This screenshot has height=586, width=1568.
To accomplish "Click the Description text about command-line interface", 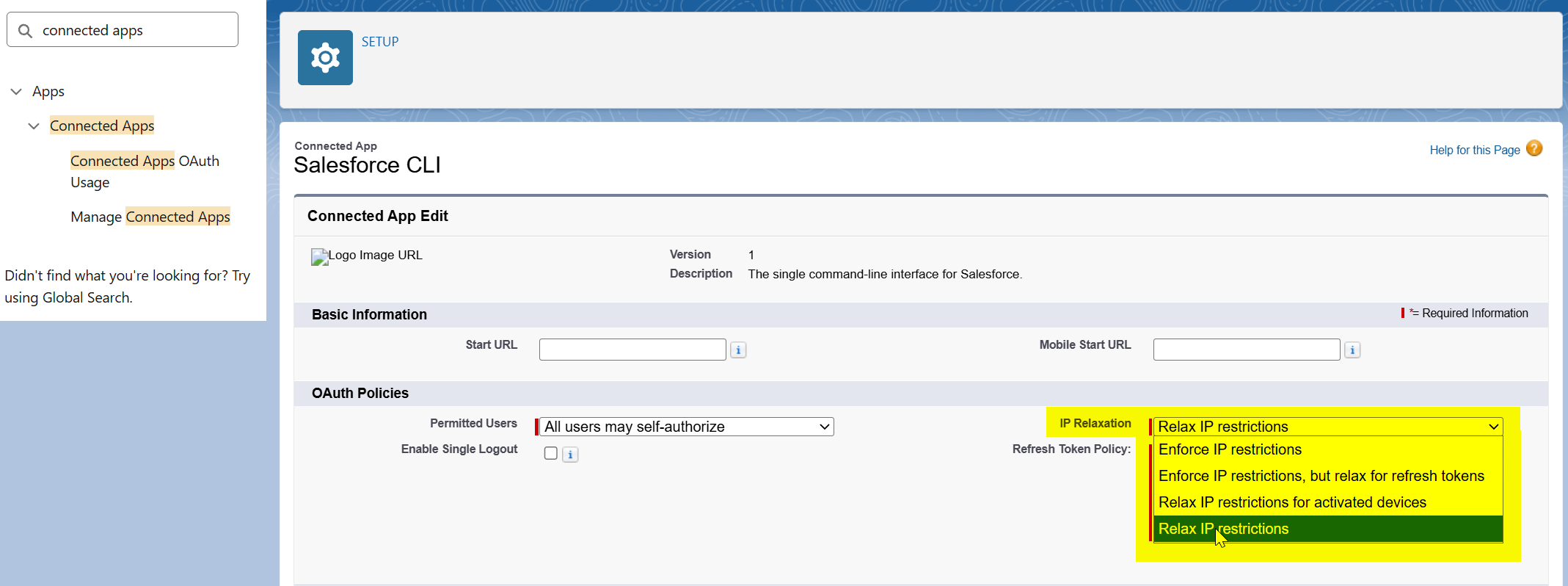I will pos(885,274).
